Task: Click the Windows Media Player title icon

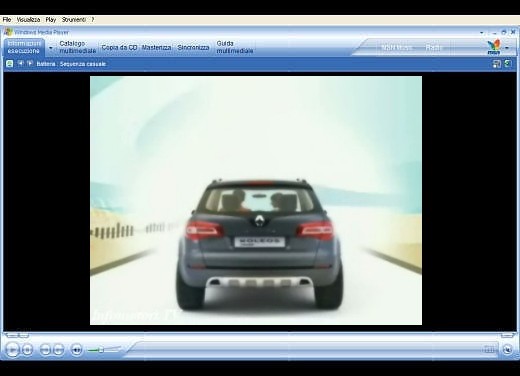Action: 8,32
